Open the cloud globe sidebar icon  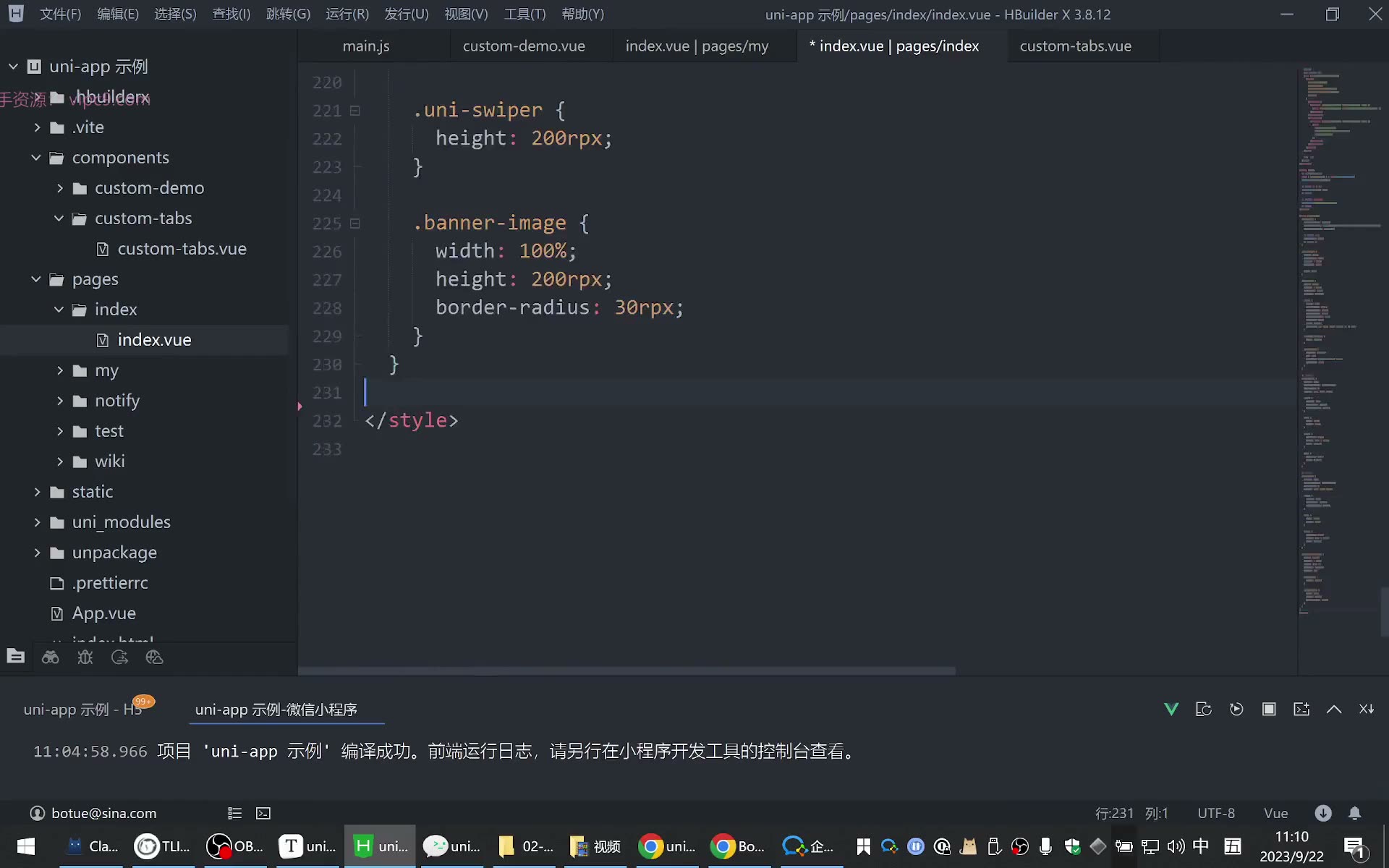[x=155, y=657]
